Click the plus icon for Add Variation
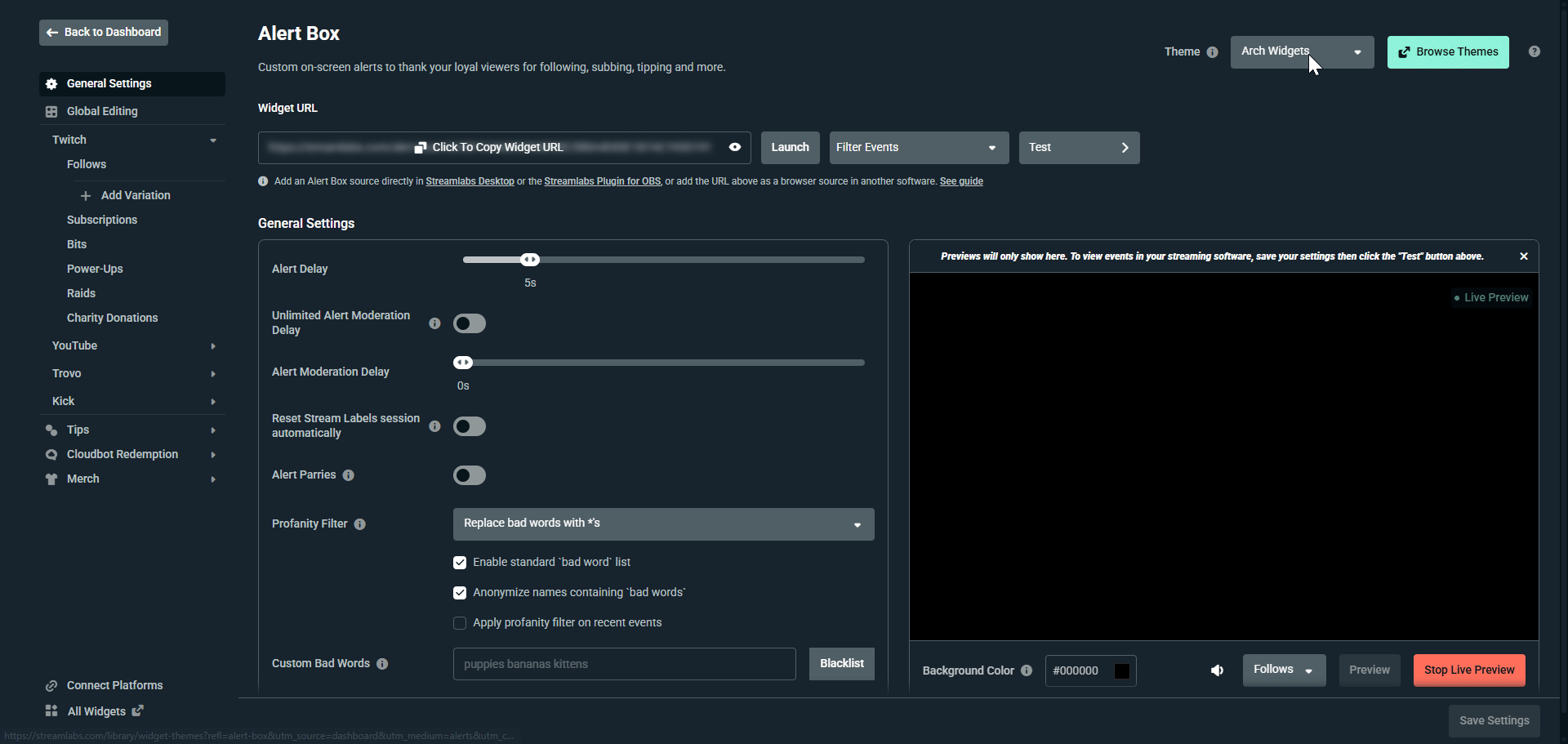Viewport: 1568px width, 744px height. [86, 196]
